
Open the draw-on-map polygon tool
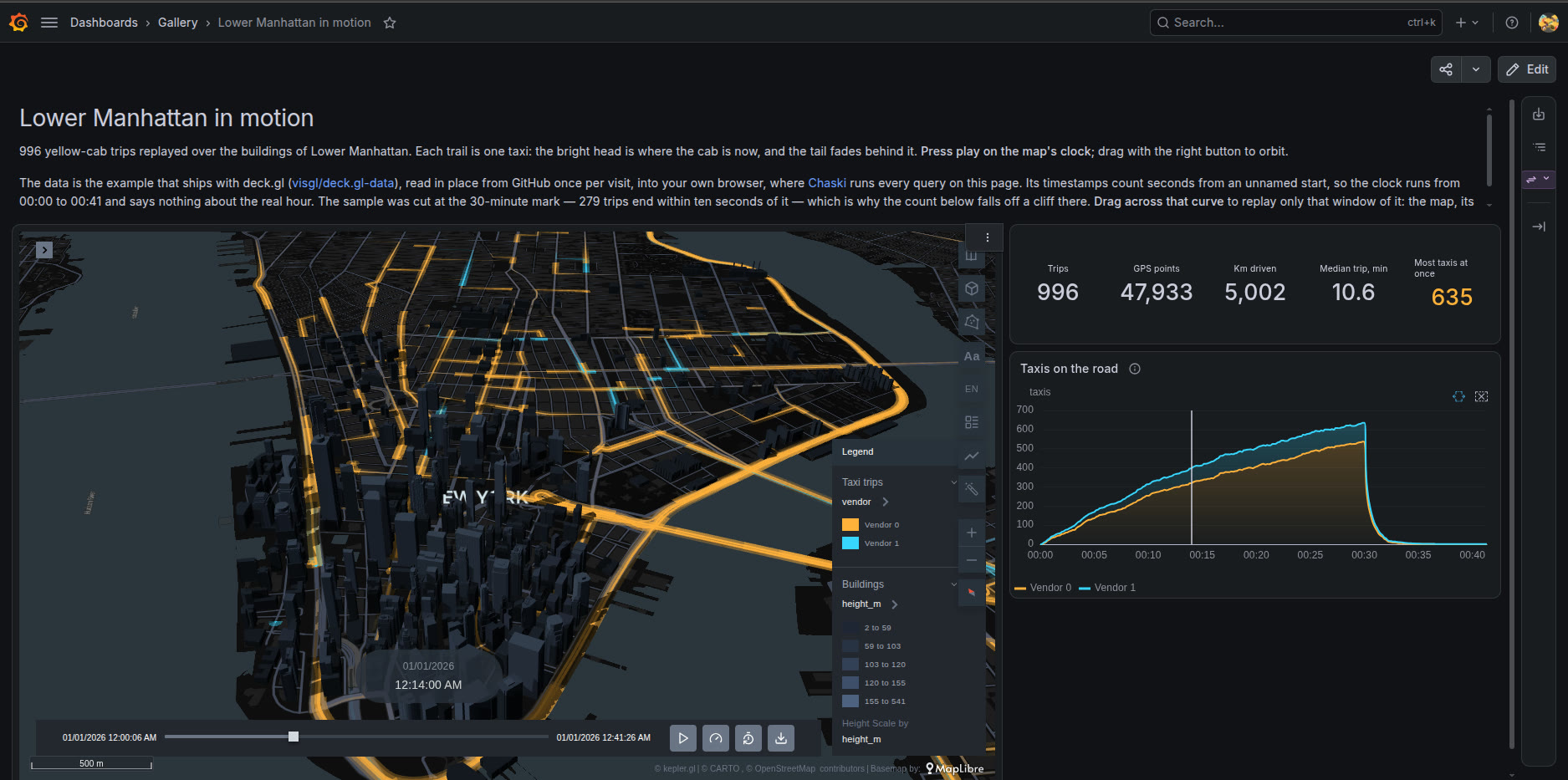point(972,322)
